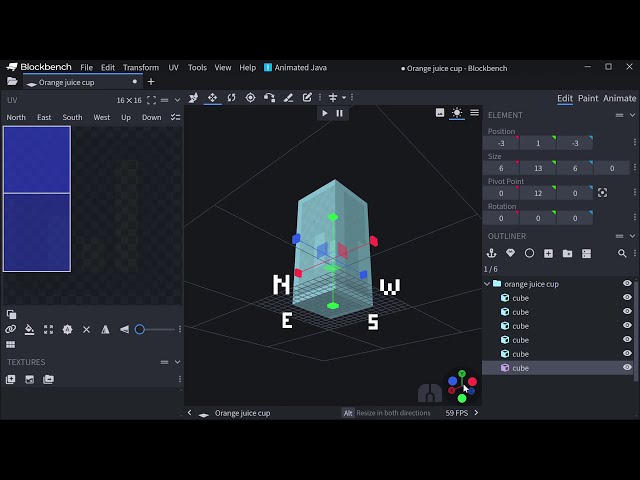The width and height of the screenshot is (640, 480).
Task: Click the maximize UV four-arrows icon
Action: tap(48, 329)
